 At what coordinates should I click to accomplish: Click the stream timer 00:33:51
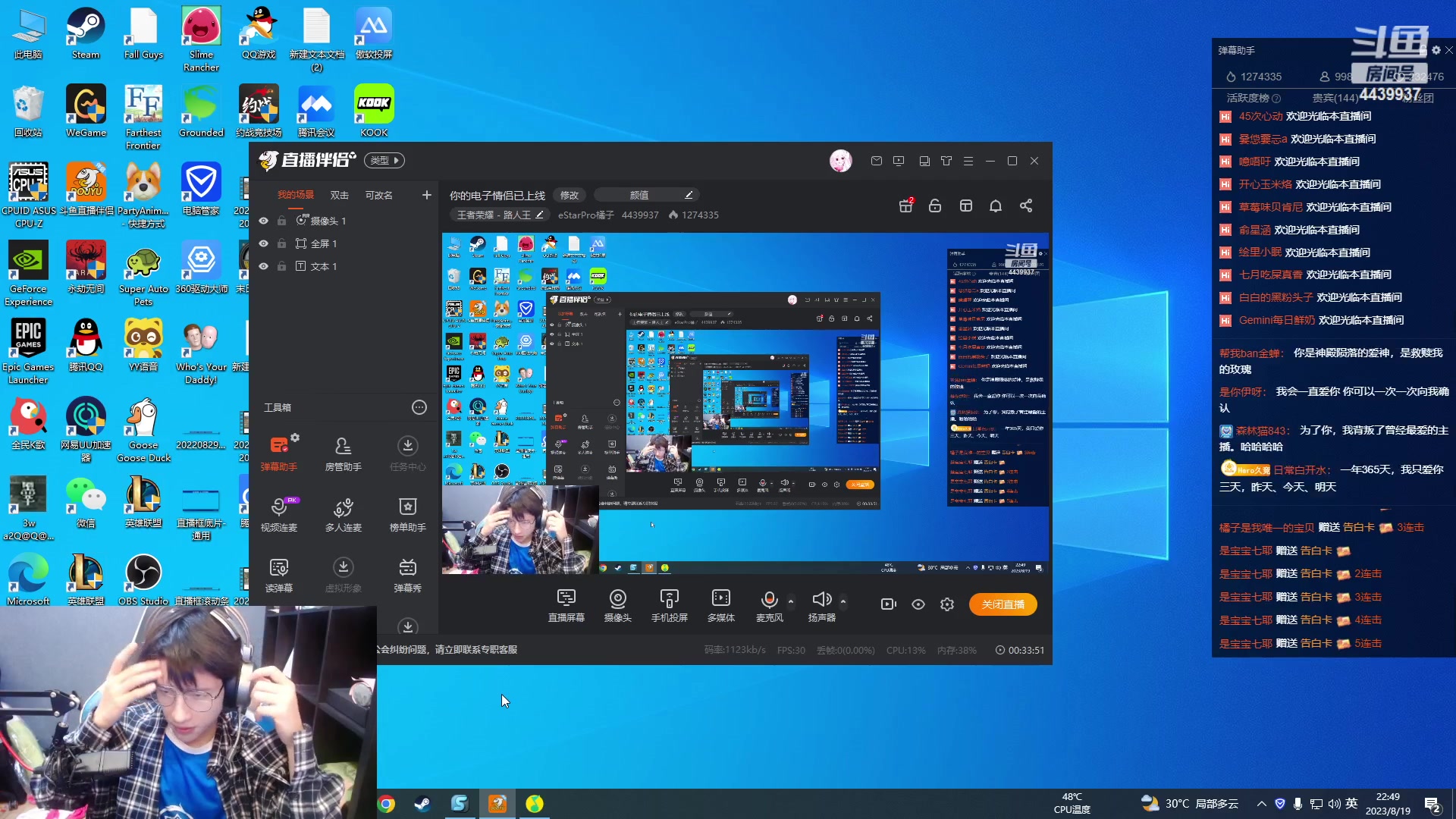tap(1020, 650)
